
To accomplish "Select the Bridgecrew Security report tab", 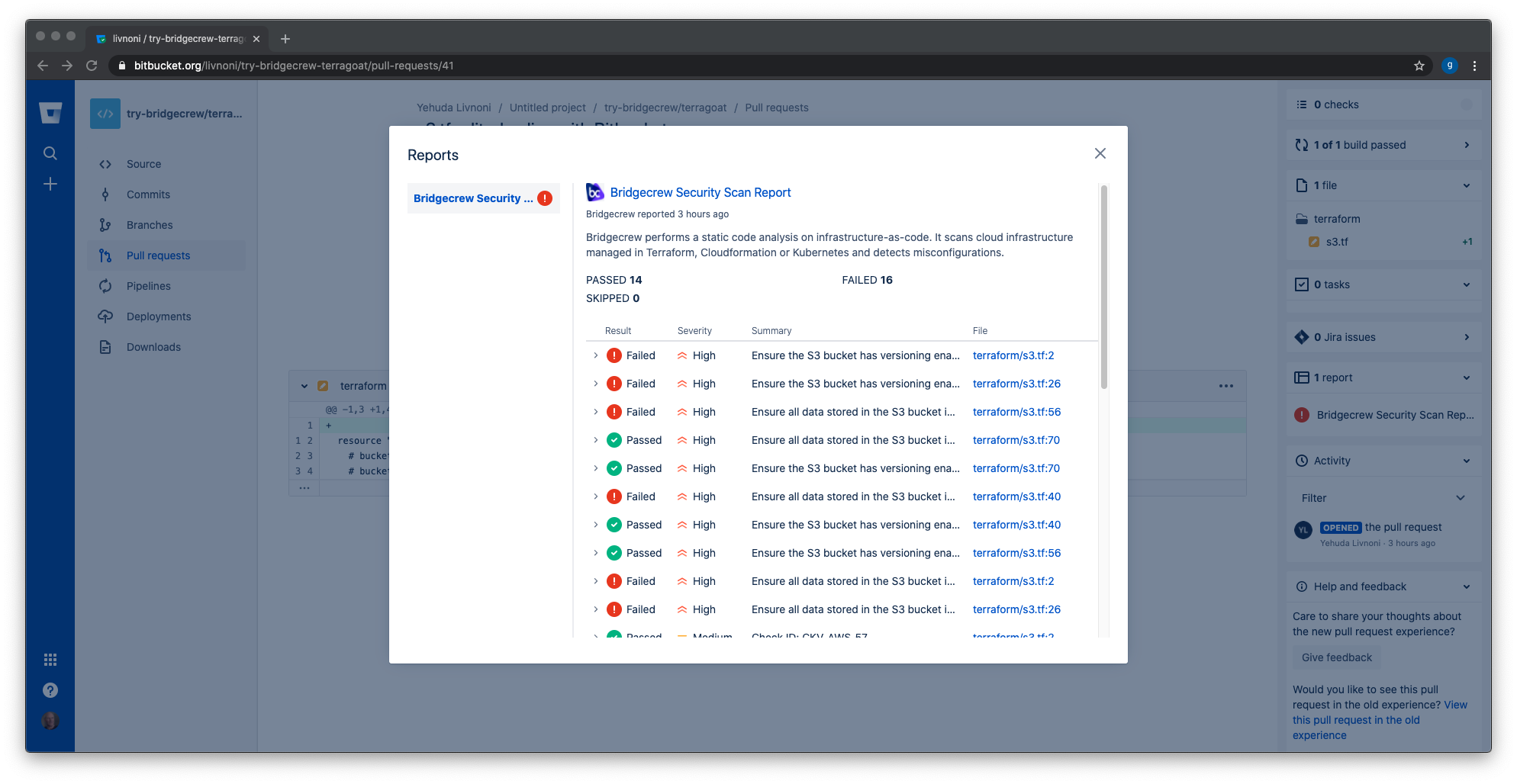I will [x=484, y=198].
